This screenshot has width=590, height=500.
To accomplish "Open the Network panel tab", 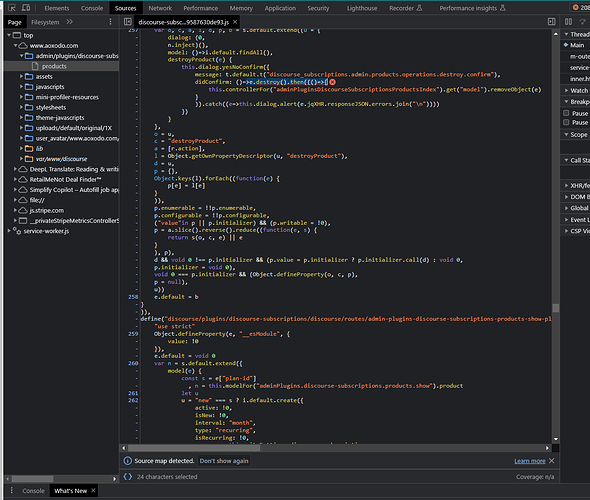I will point(160,8).
